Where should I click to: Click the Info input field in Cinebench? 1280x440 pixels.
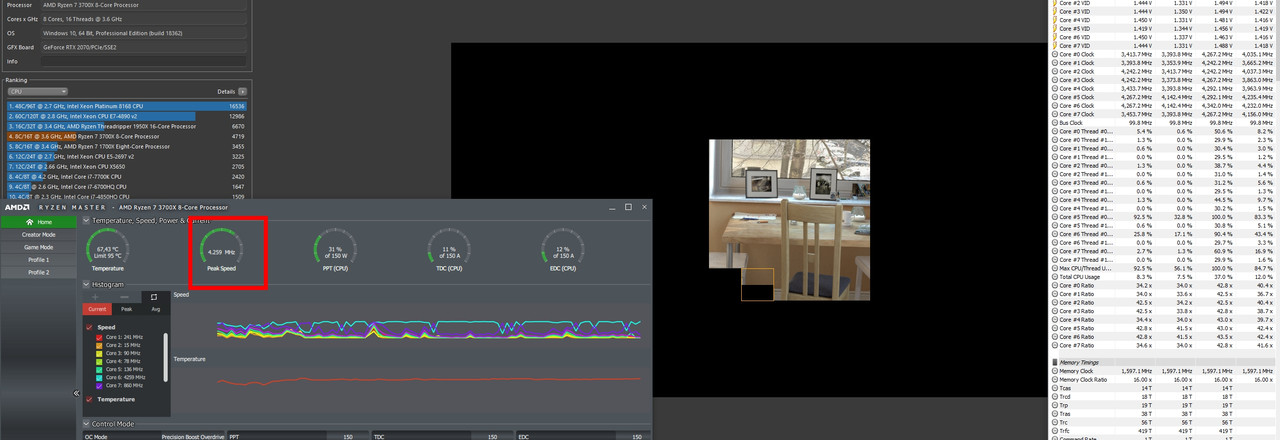(143, 61)
